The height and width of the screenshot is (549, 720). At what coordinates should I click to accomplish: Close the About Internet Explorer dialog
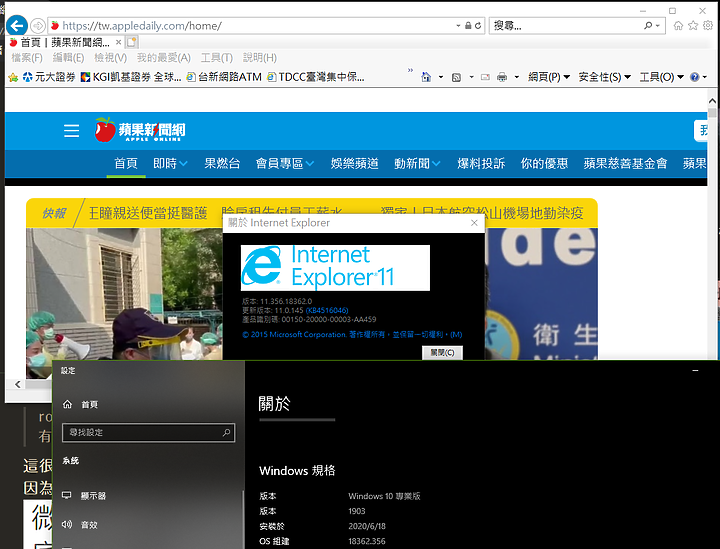pyautogui.click(x=474, y=223)
